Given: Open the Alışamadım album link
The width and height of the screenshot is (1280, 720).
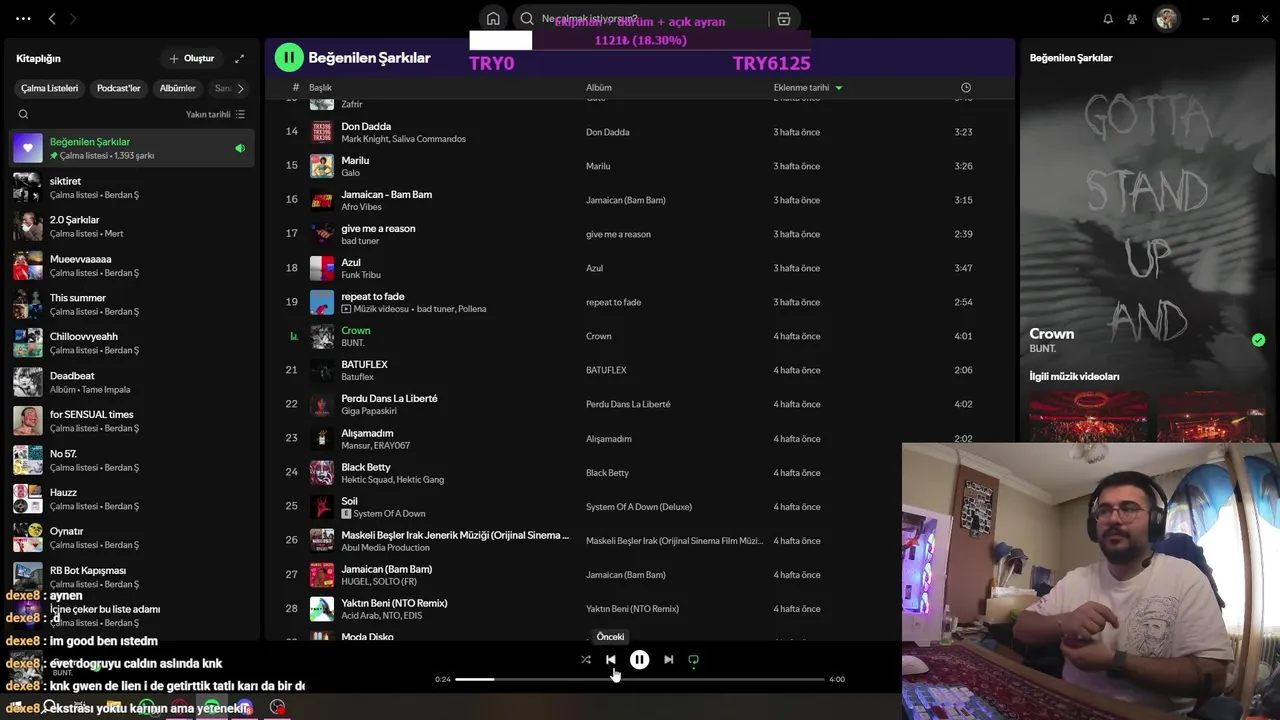Looking at the screenshot, I should tap(608, 439).
